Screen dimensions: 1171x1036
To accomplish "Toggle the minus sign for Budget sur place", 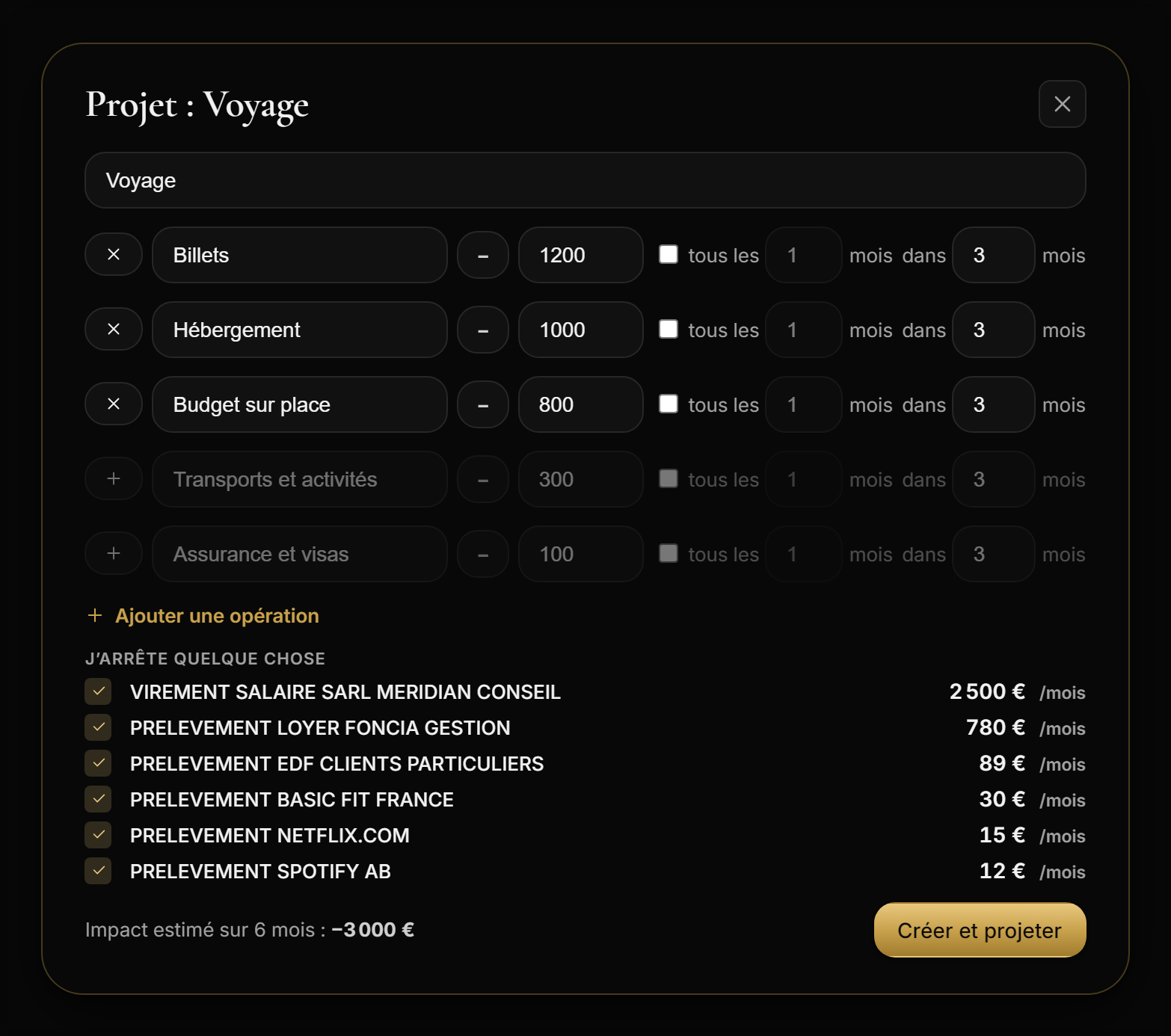I will click(x=483, y=404).
